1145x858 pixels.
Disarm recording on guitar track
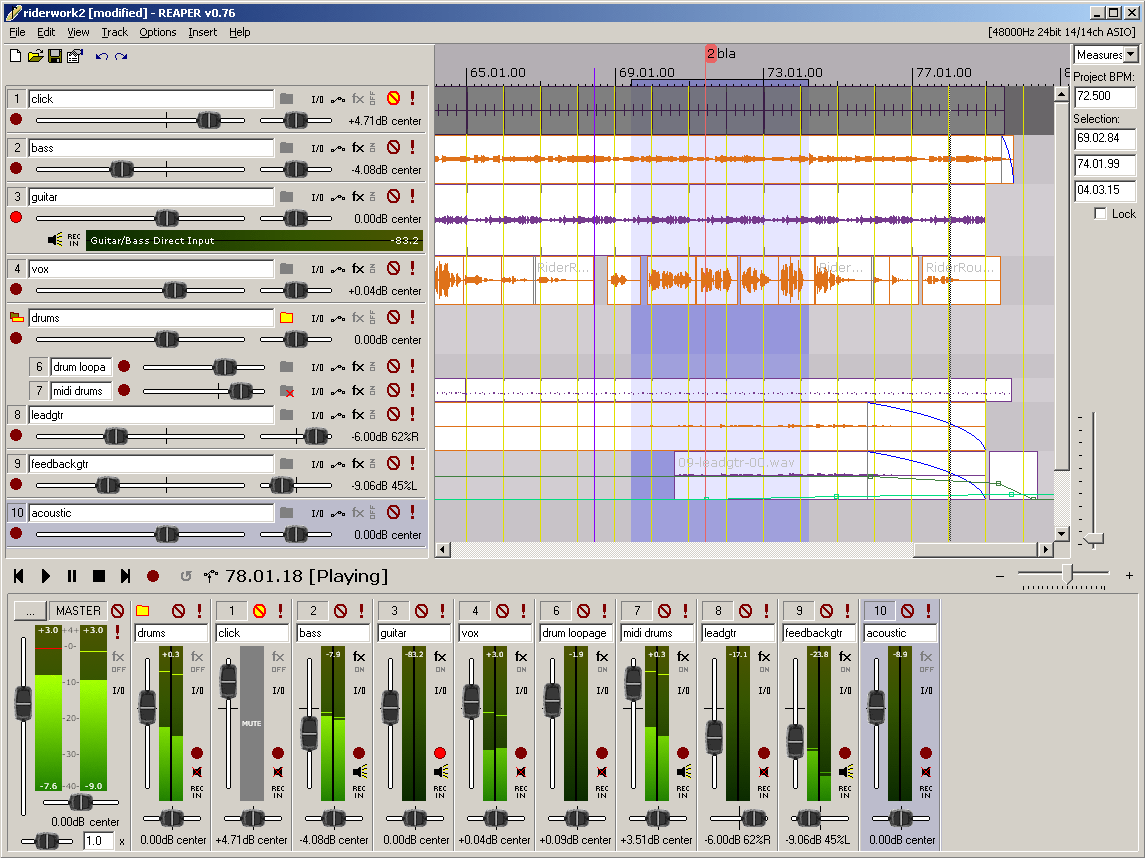[16, 218]
